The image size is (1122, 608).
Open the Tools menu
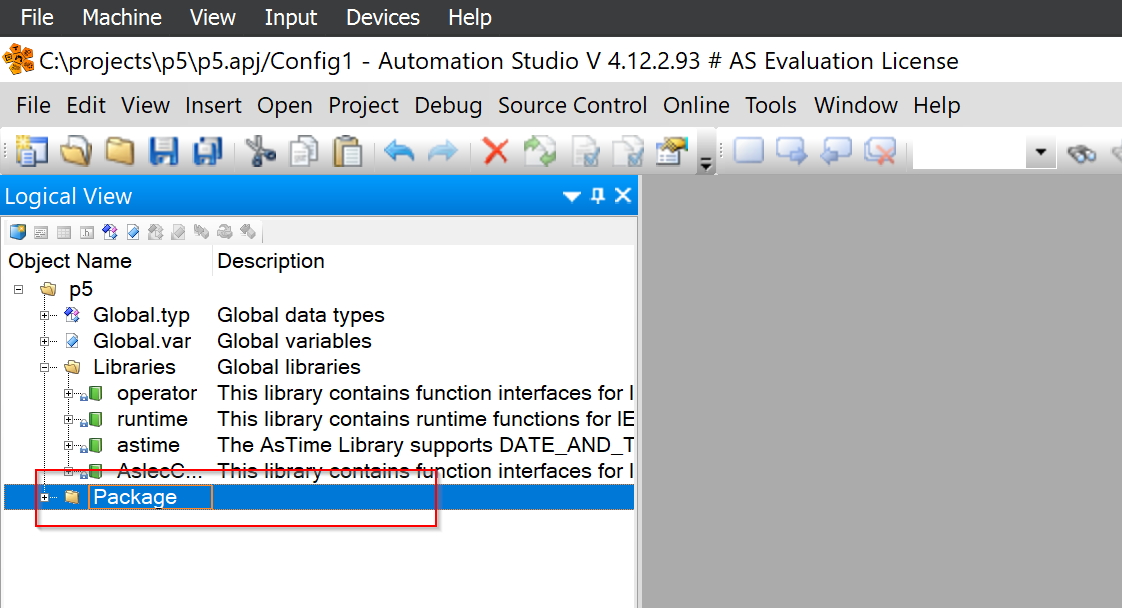(771, 105)
